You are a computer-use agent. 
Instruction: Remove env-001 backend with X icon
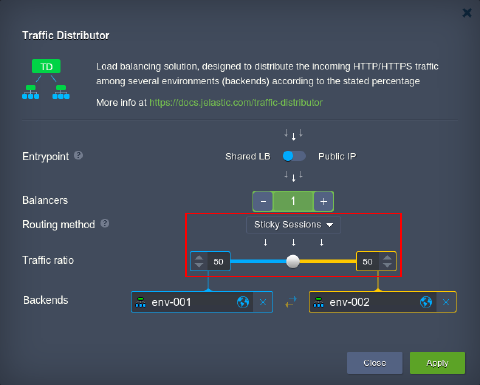tap(263, 302)
